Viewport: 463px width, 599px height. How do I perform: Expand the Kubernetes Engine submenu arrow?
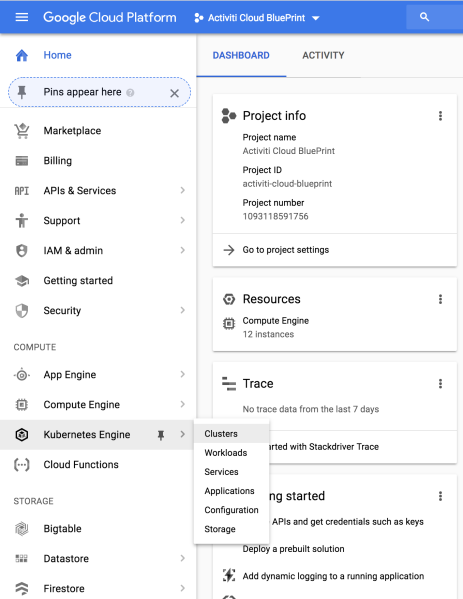click(x=183, y=434)
